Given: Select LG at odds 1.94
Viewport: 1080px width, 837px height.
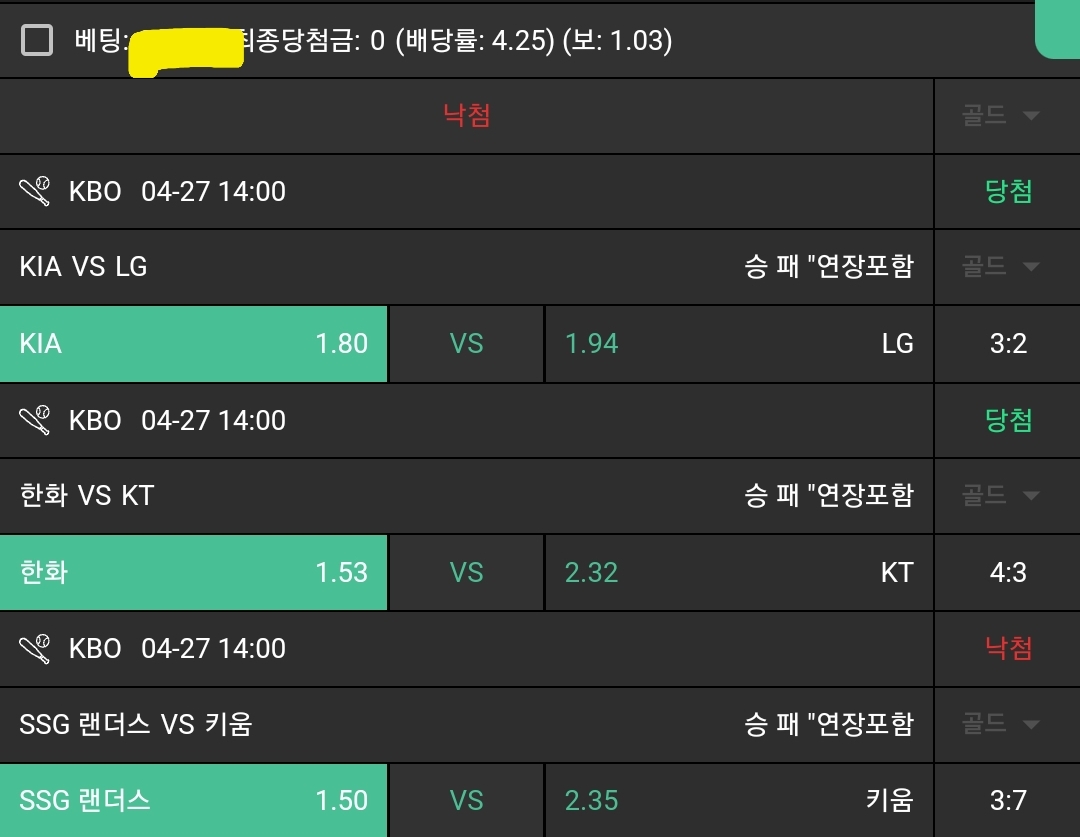Looking at the screenshot, I should tap(739, 344).
